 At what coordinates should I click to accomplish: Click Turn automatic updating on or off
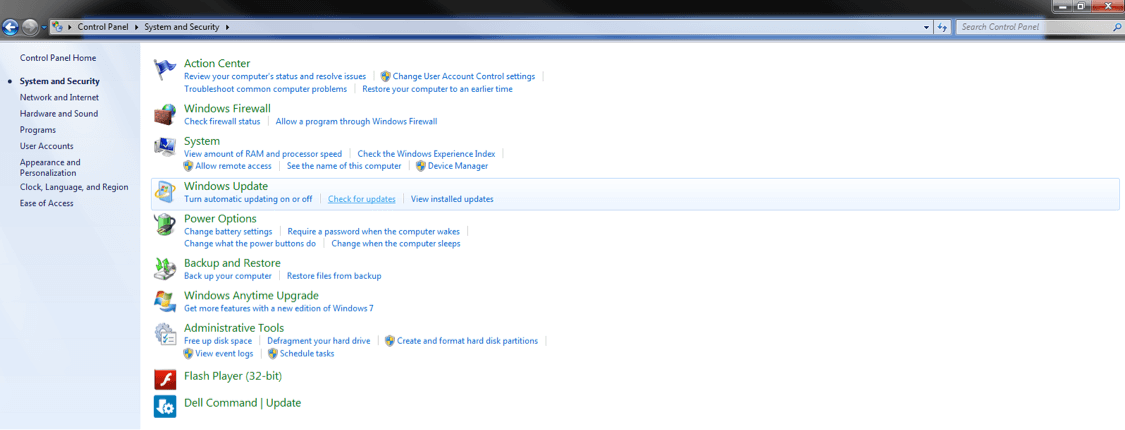tap(248, 199)
